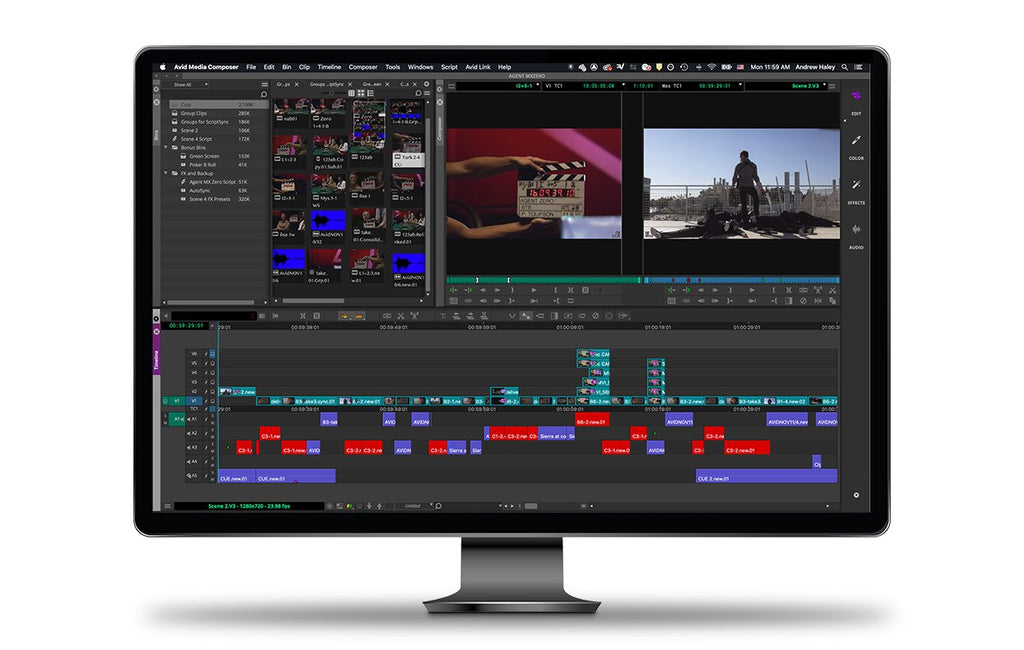Screen dimensions: 1024x650
Task: Open the Show All dropdown
Action: [x=190, y=85]
